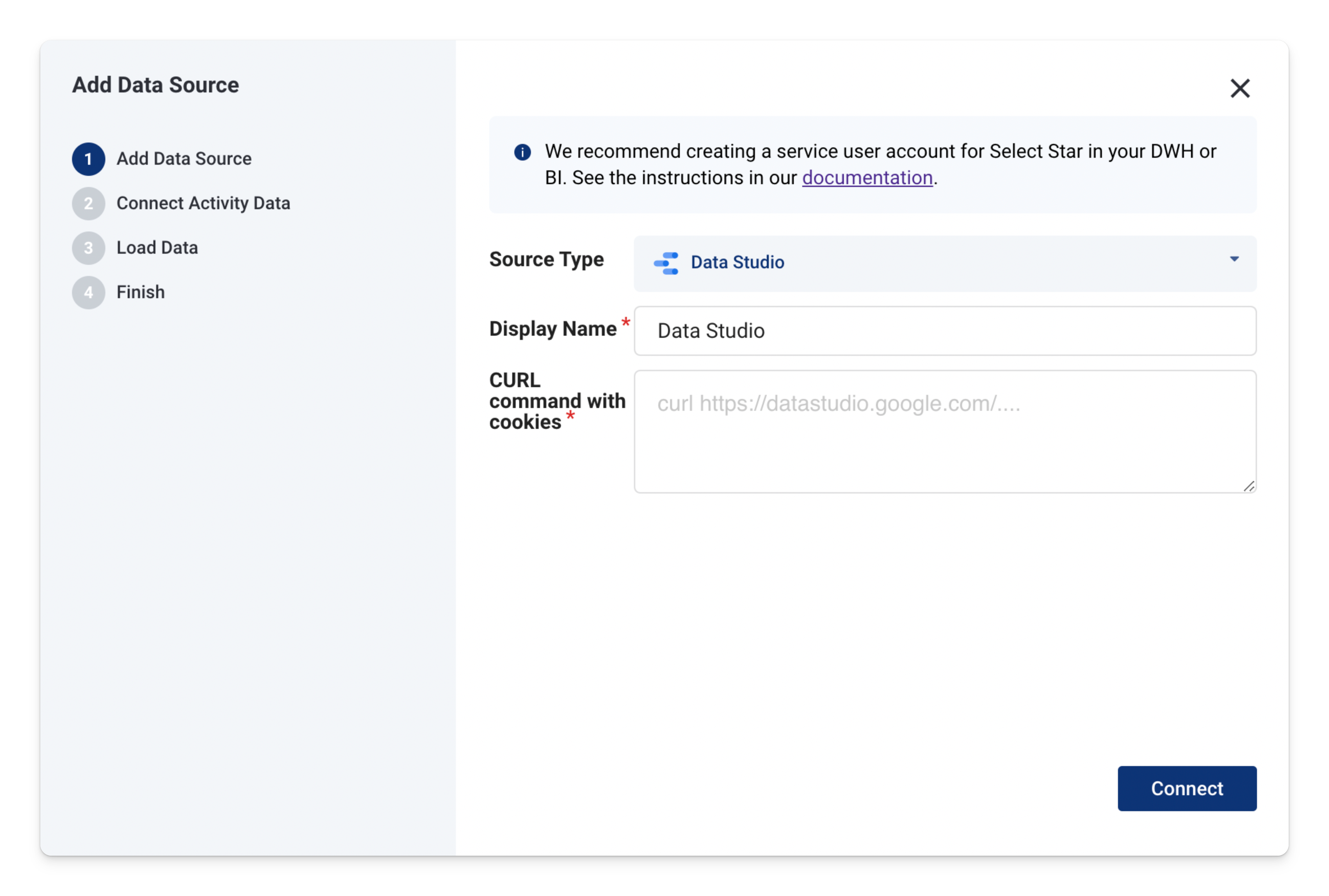1329x896 pixels.
Task: Select the Add Data Source step label
Action: pos(184,159)
